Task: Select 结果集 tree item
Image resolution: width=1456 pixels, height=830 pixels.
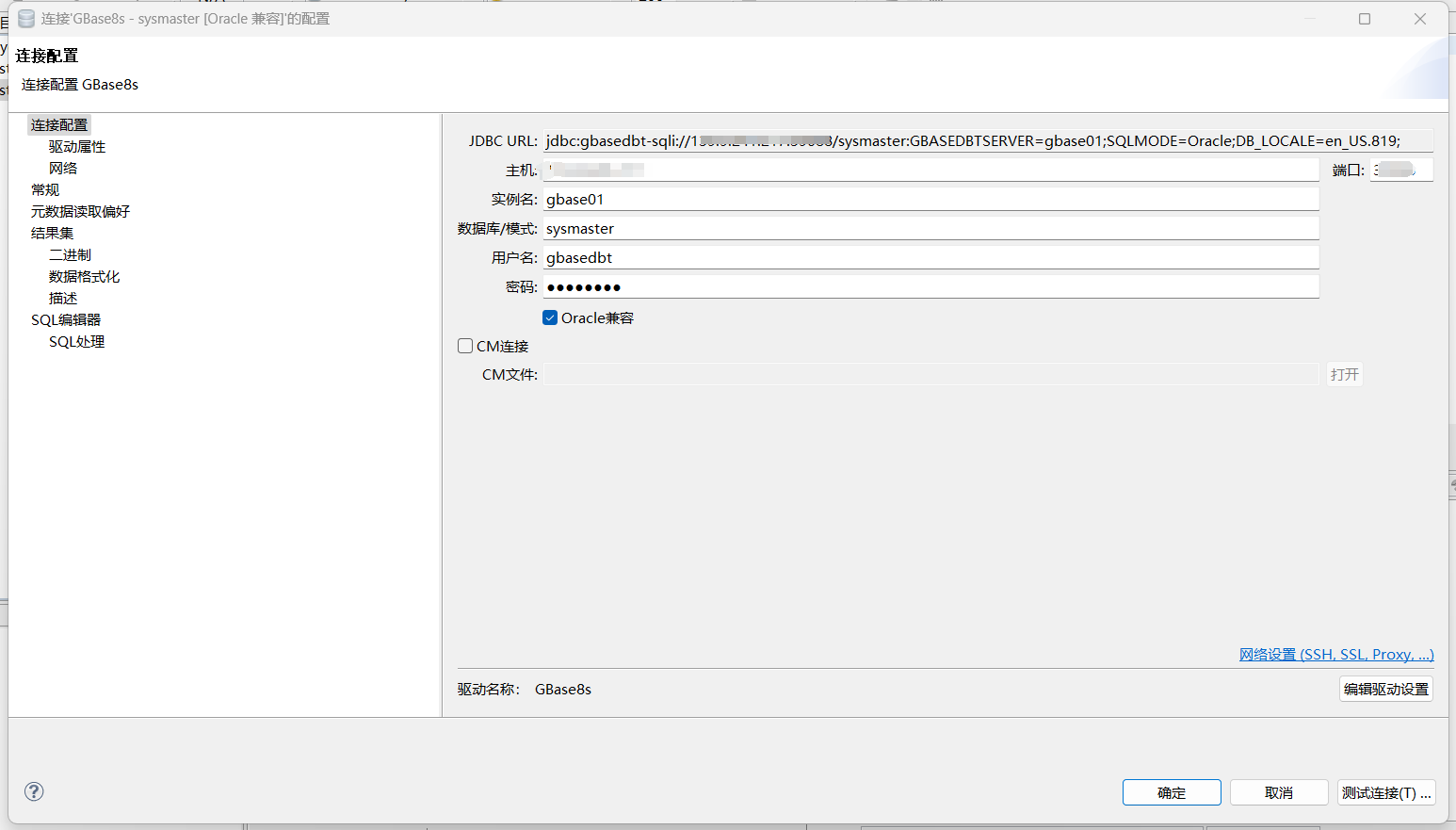Action: click(x=52, y=233)
